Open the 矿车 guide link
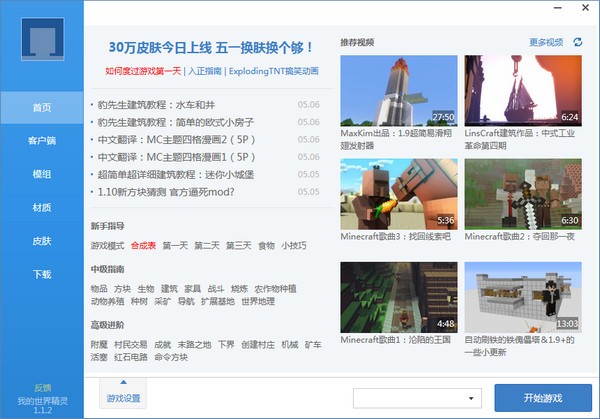Viewport: 600px width, 419px height. pos(313,345)
